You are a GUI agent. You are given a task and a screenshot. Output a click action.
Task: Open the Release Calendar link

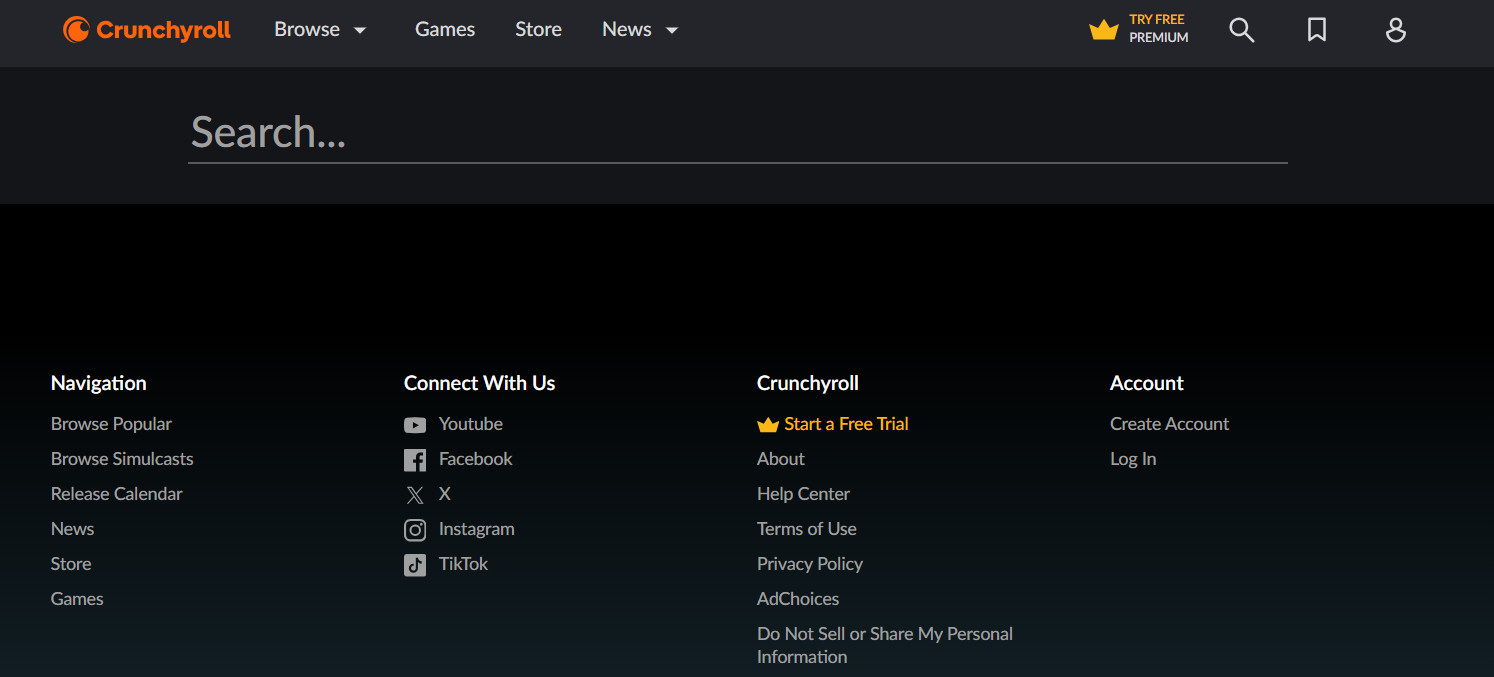[117, 494]
